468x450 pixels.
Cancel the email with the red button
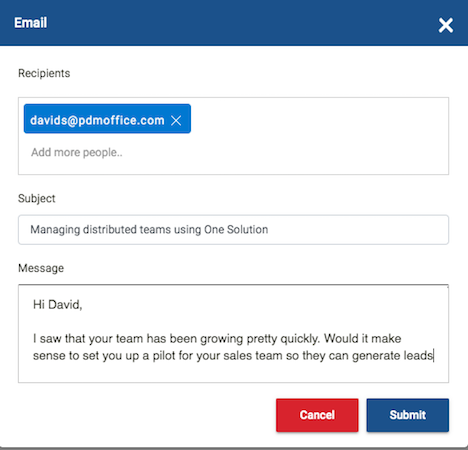[317, 415]
